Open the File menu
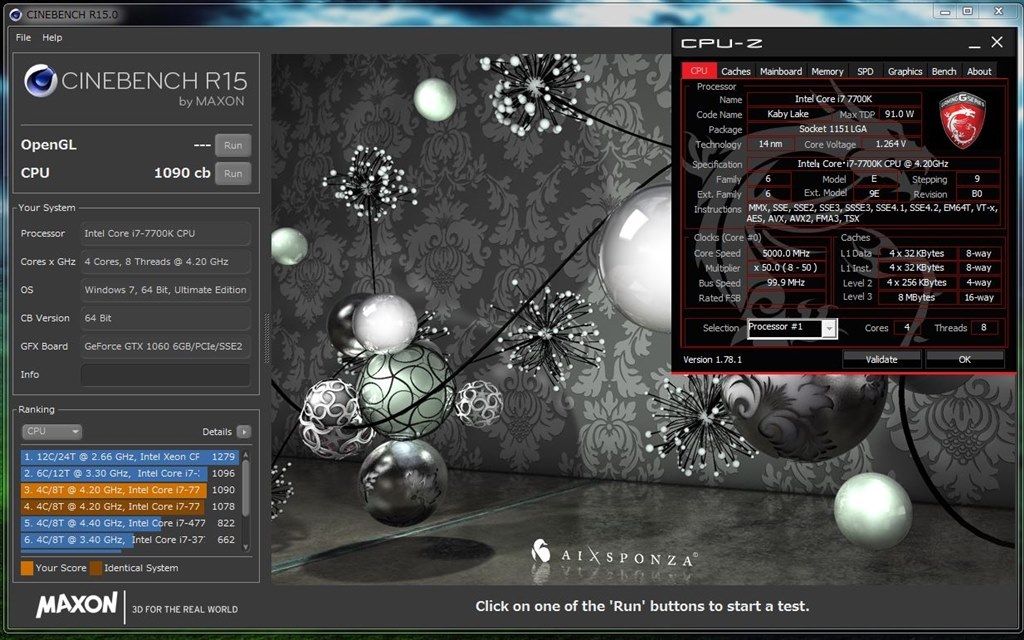Screen dimensions: 1024x640 [x=23, y=38]
